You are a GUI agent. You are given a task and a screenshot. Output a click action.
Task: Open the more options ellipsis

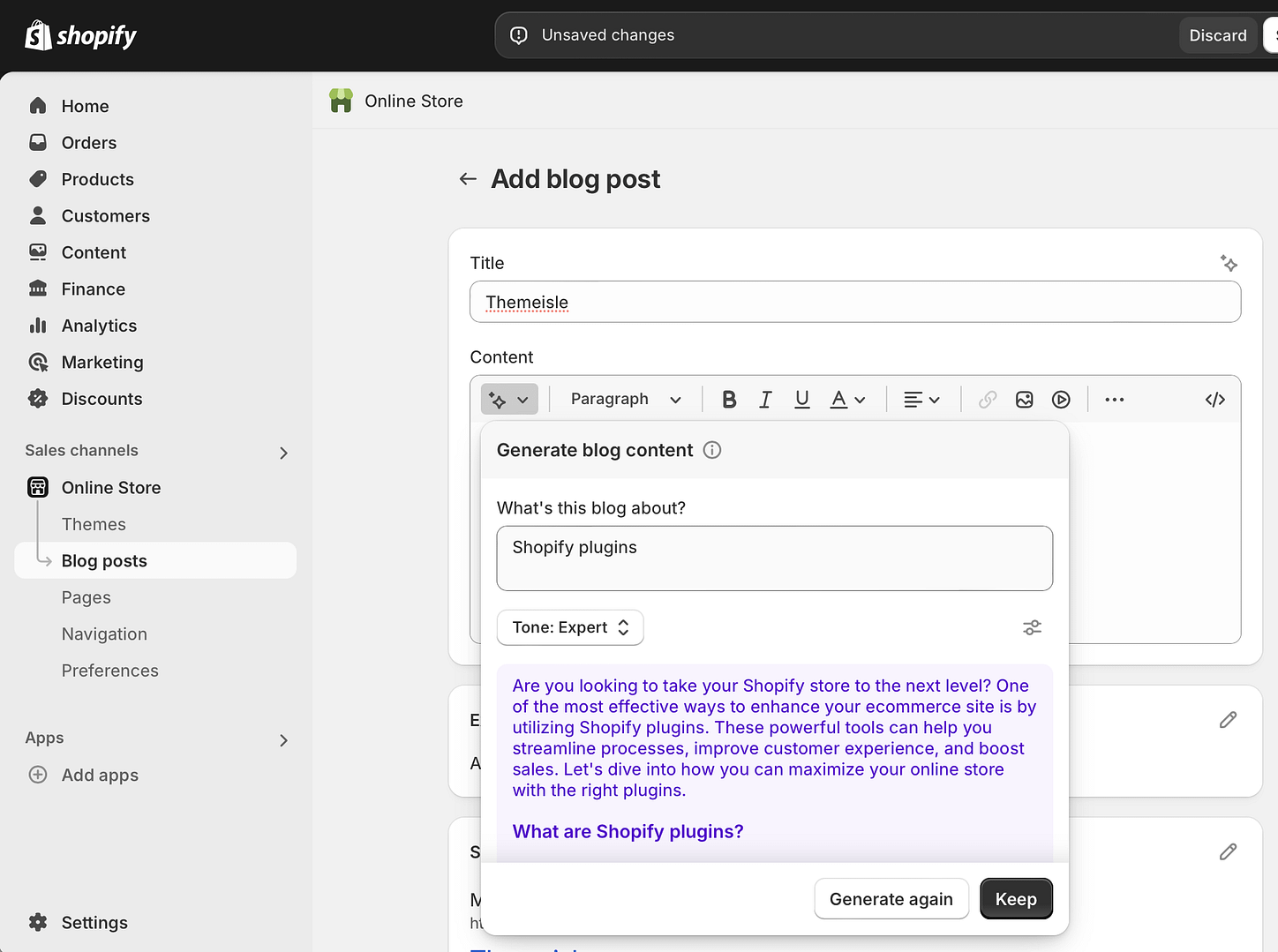coord(1115,400)
